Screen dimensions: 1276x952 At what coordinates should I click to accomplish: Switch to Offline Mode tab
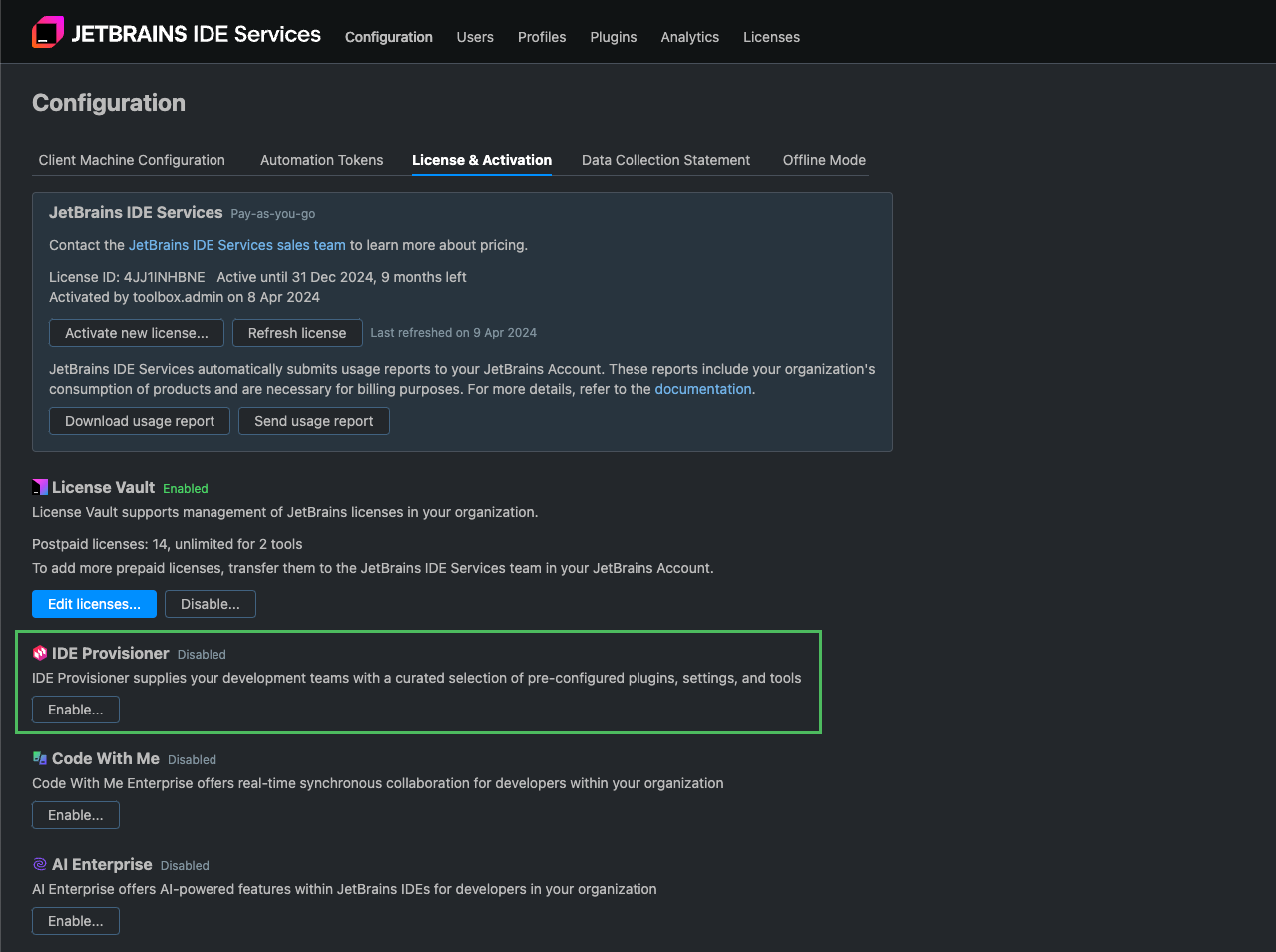[824, 160]
